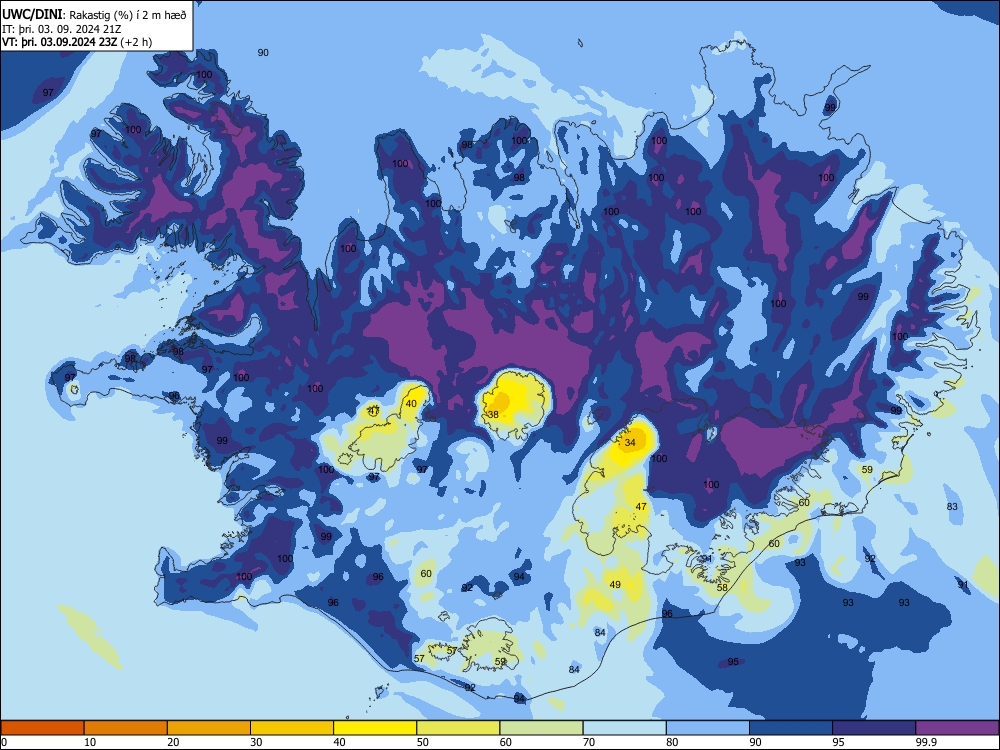Click the '83' humidity value over the sea
This screenshot has width=1000, height=750.
point(952,506)
